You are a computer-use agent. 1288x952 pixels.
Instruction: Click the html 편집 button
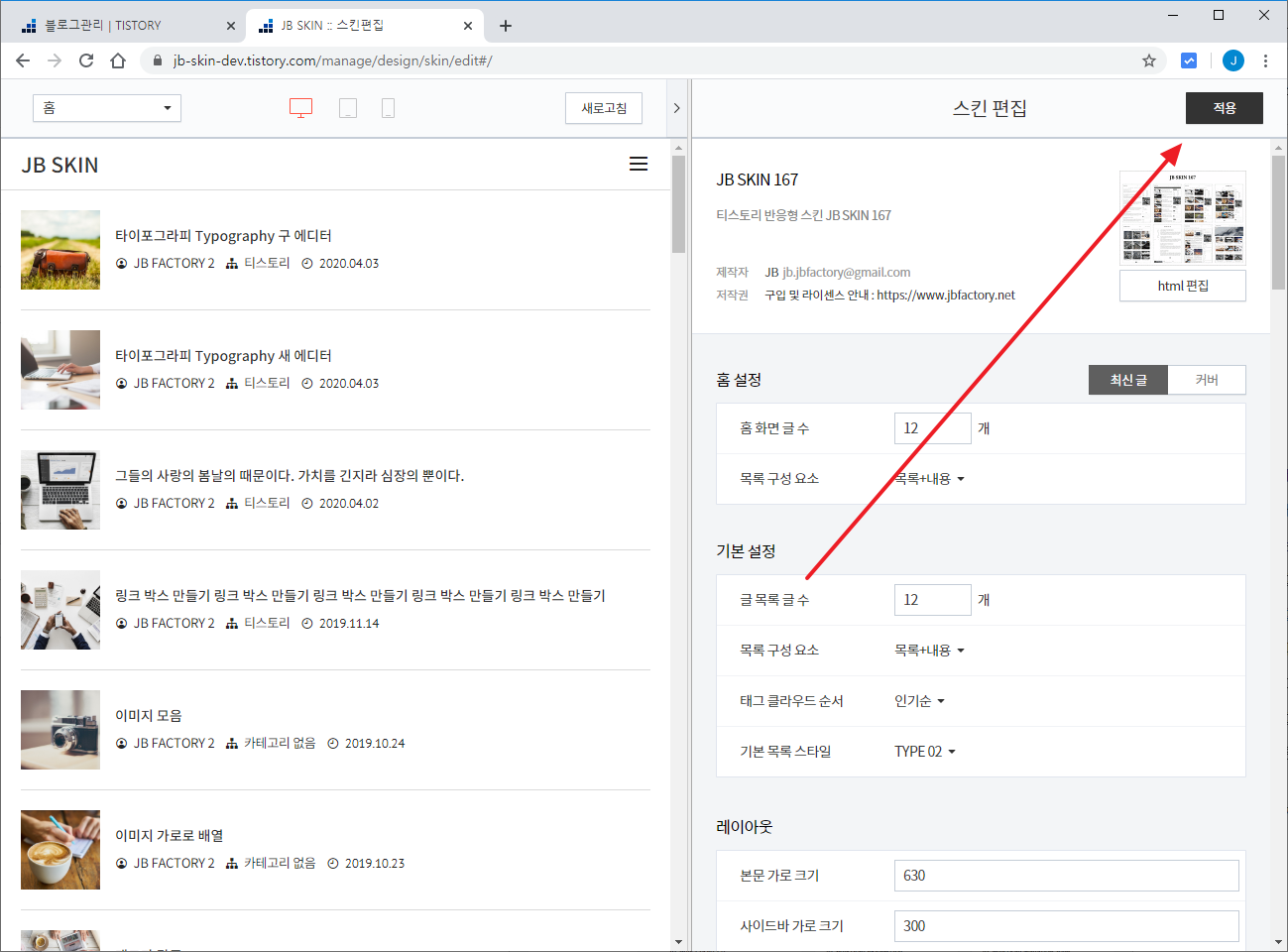1183,286
